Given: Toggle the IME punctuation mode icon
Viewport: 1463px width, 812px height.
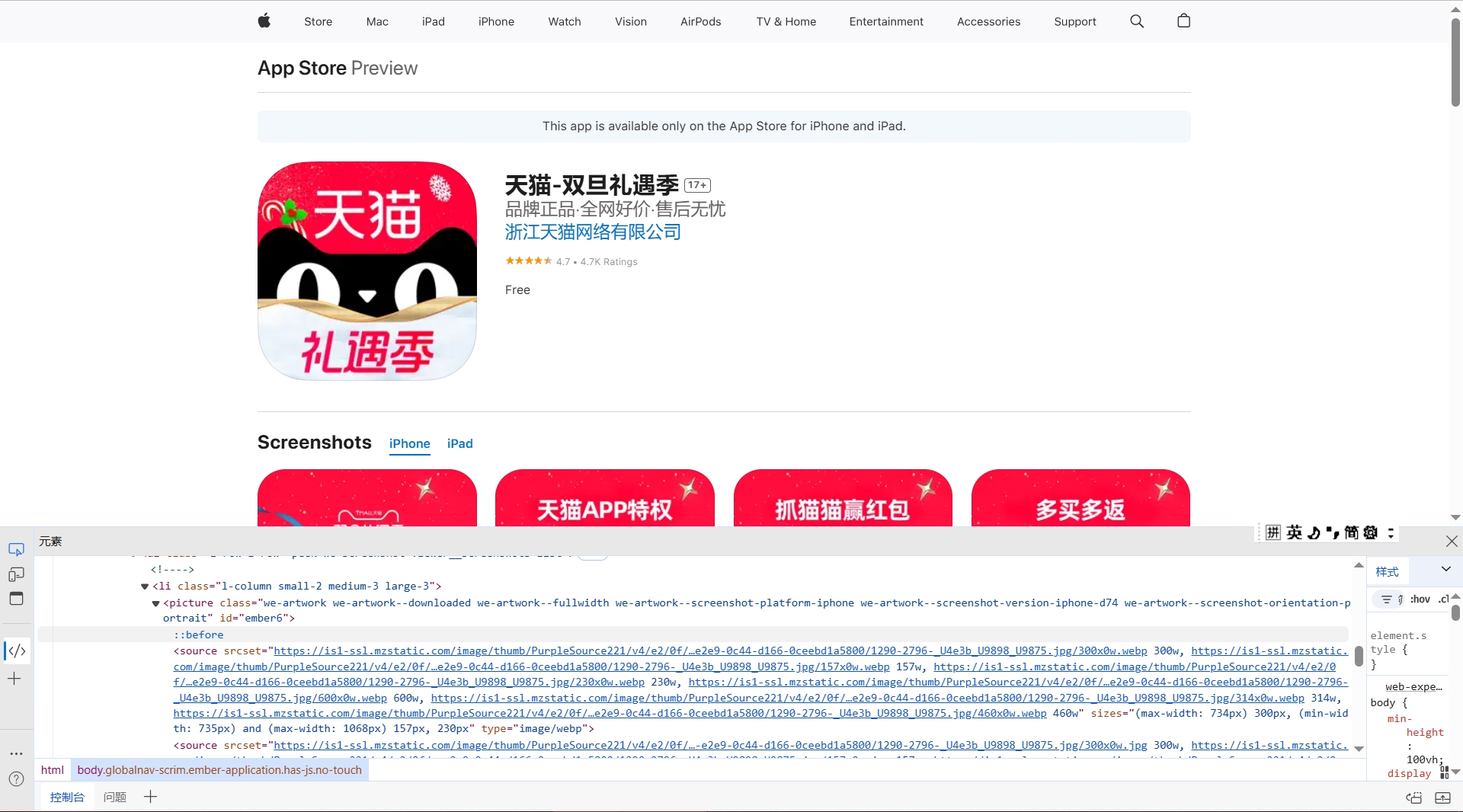Looking at the screenshot, I should point(1332,532).
